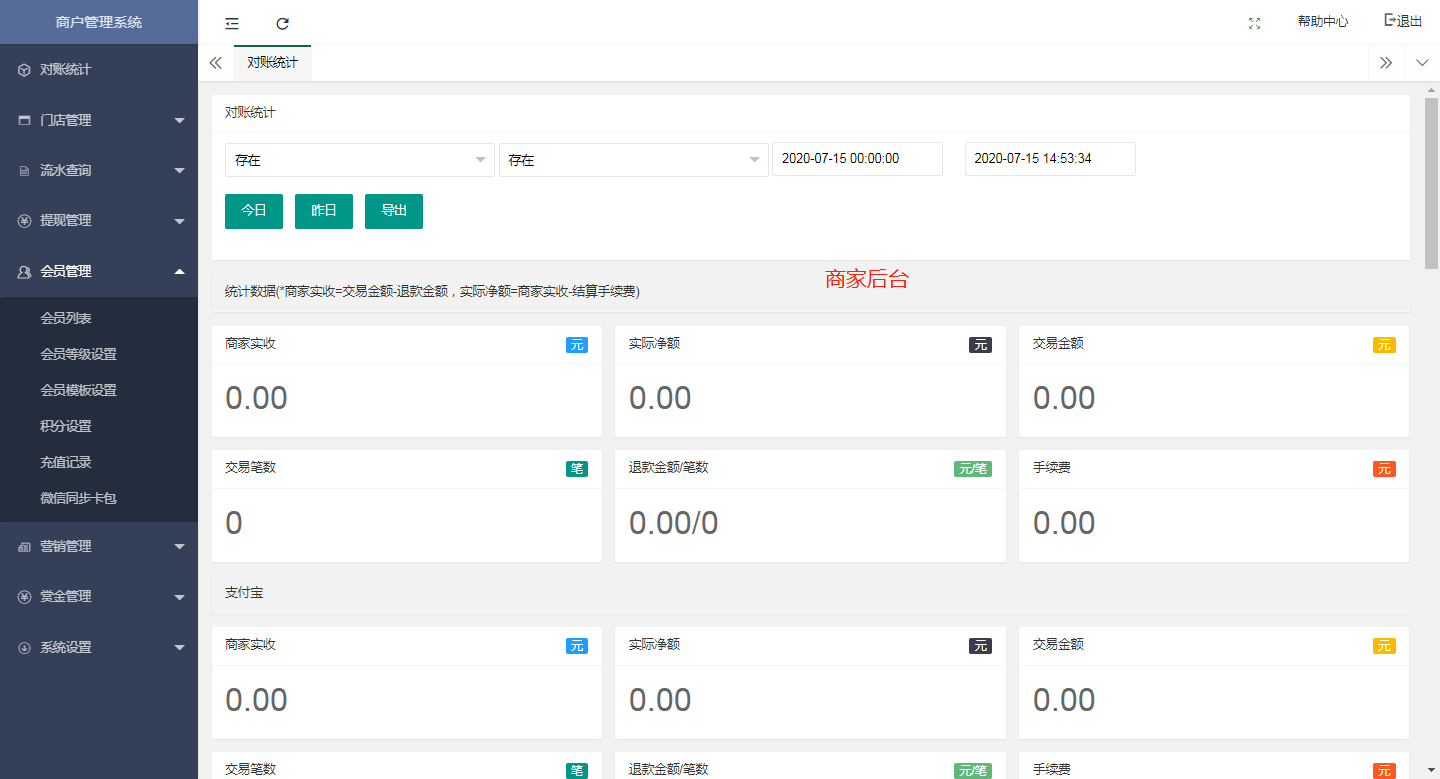
Task: Click the dark 元 badge on first 实际净额 card
Action: (981, 345)
